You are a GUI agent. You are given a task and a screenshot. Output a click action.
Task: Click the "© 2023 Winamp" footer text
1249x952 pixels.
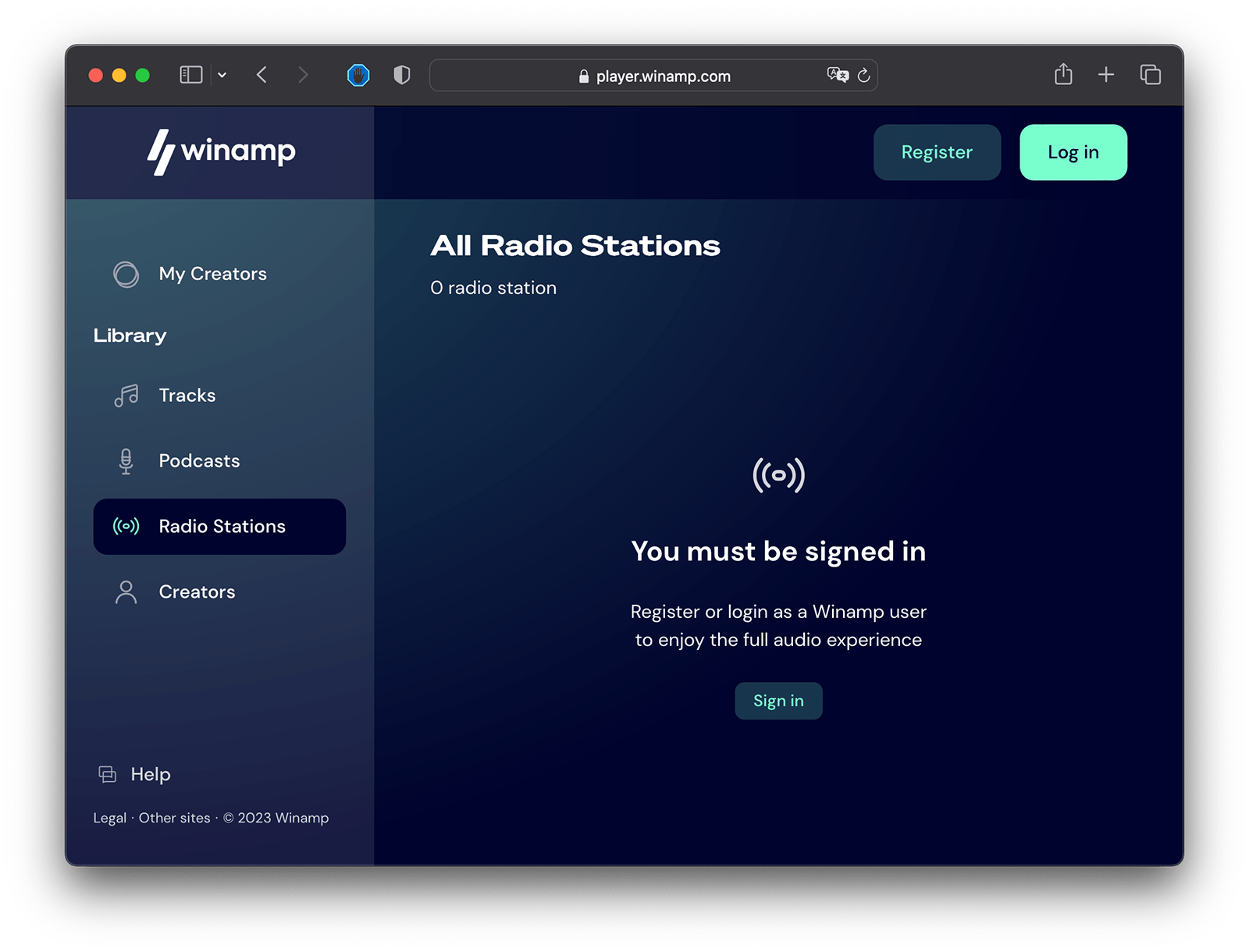[276, 818]
